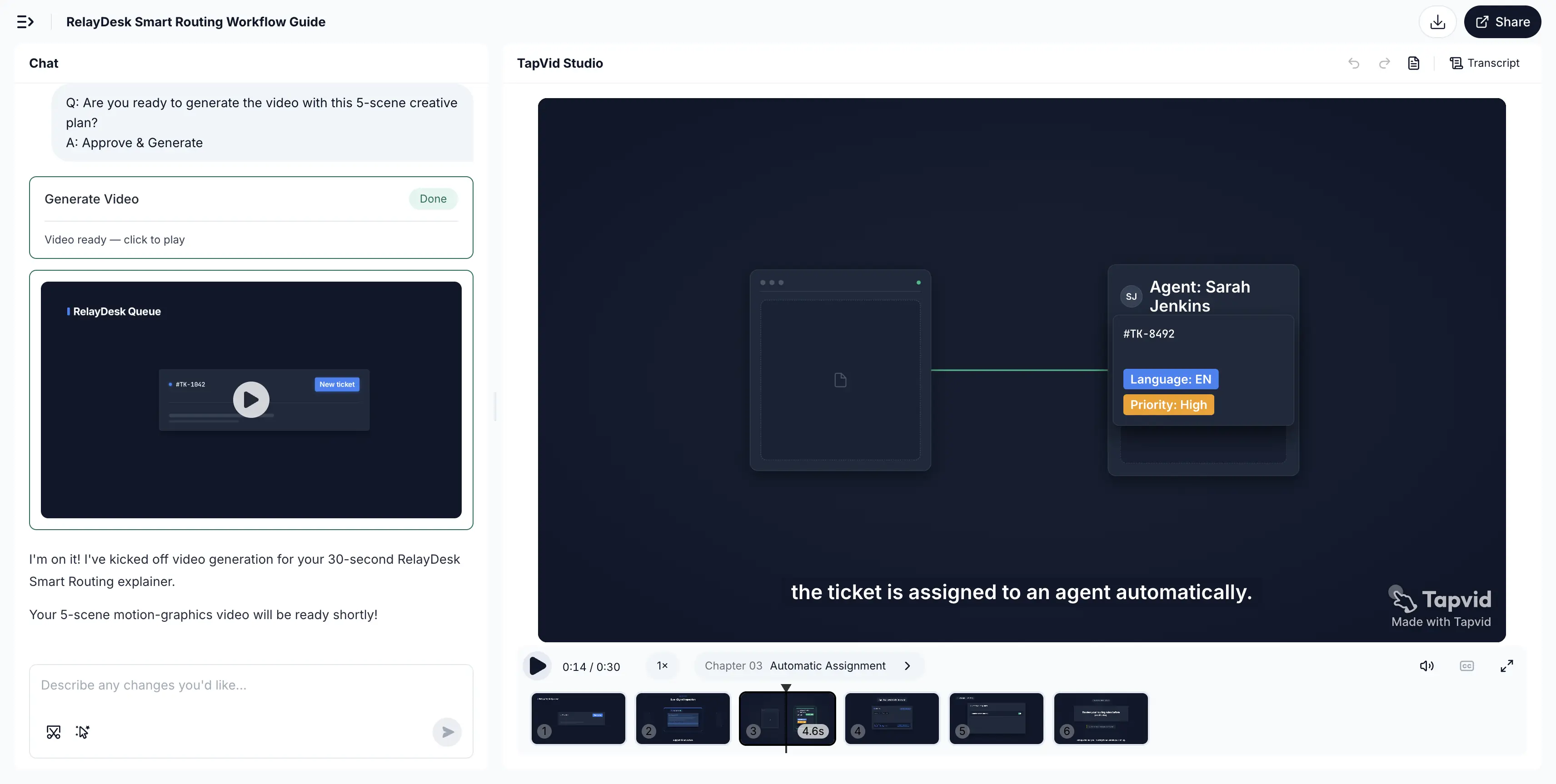Enter fullscreen mode
Image resolution: width=1556 pixels, height=784 pixels.
(x=1507, y=666)
